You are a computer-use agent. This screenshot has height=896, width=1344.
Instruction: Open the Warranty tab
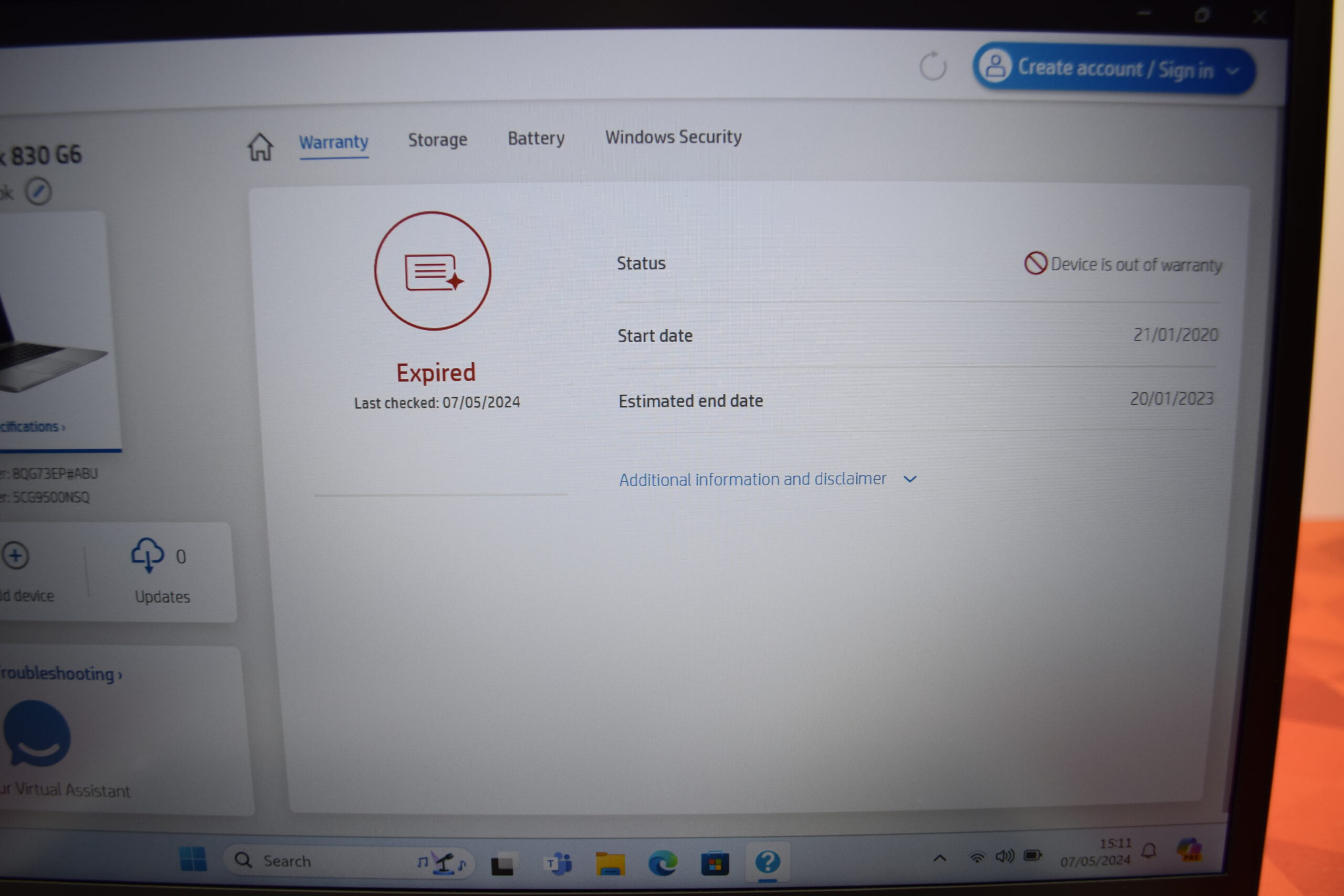coord(334,142)
